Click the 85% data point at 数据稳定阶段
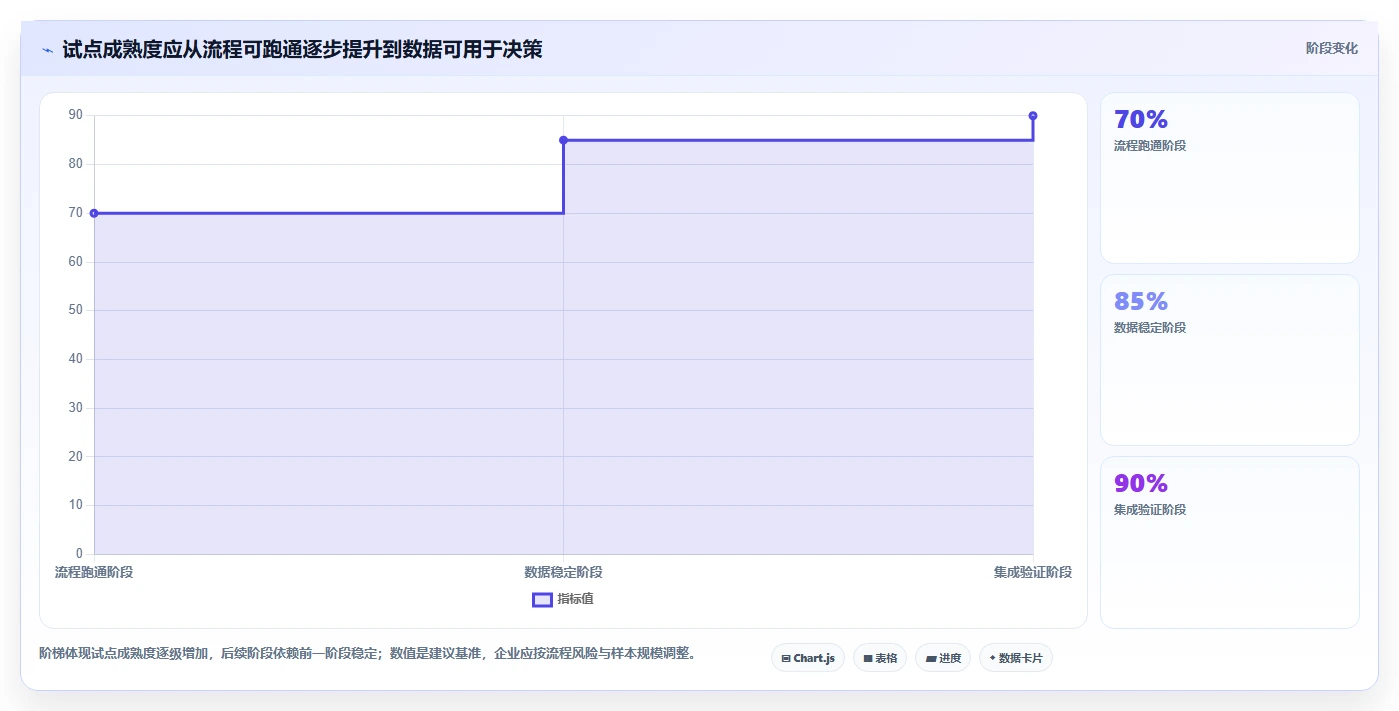 pos(563,140)
